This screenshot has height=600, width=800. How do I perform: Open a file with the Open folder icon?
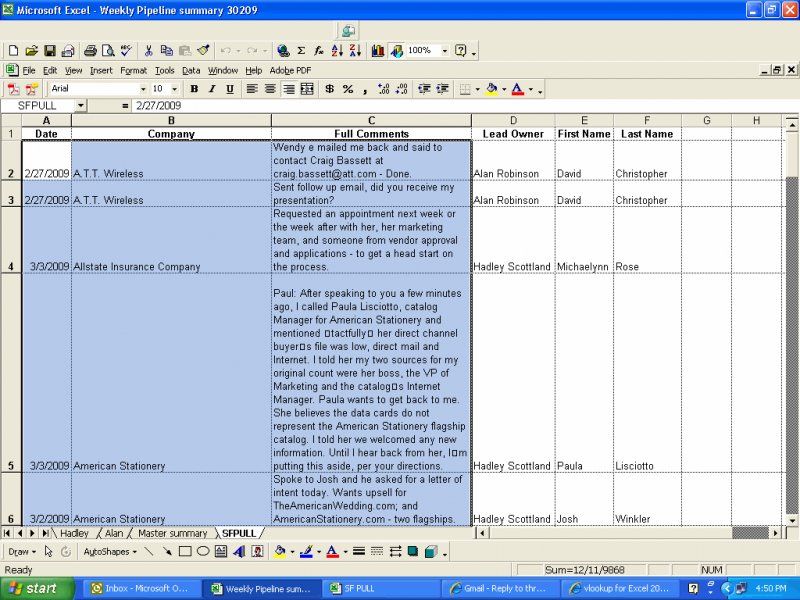pyautogui.click(x=32, y=51)
